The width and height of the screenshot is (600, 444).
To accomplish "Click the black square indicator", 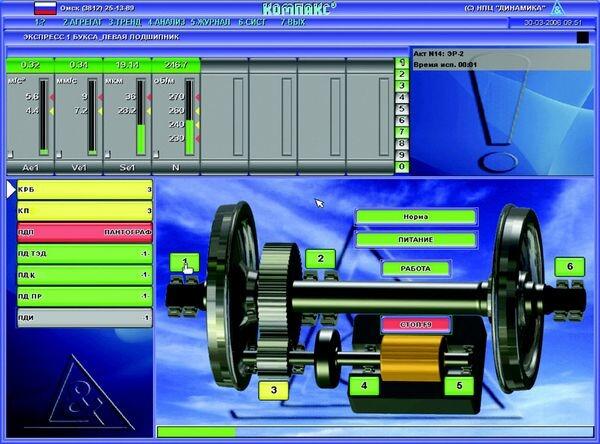I will pos(582,38).
